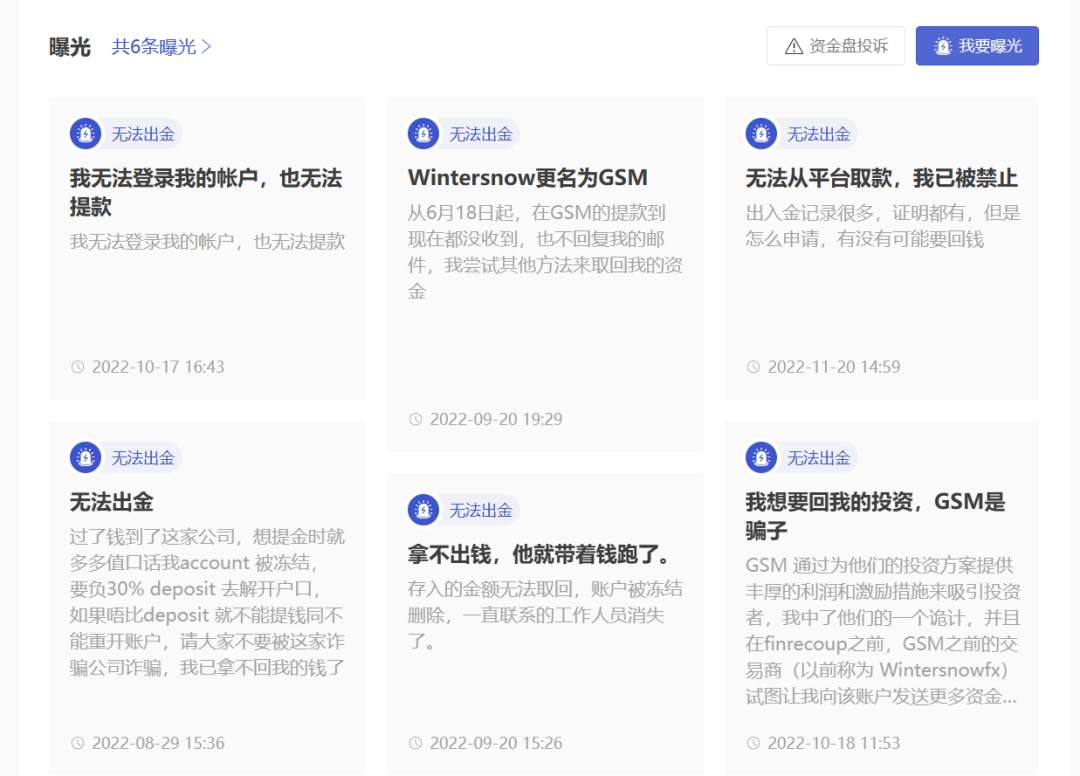Click warning triangle icon in 资金盘投诉
The height and width of the screenshot is (776, 1080).
pos(793,47)
